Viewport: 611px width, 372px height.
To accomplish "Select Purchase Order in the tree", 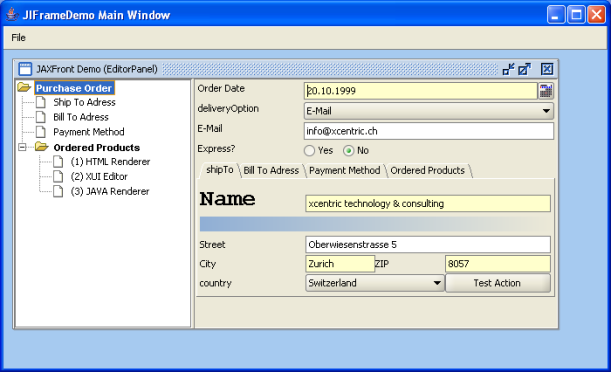I will pos(74,88).
